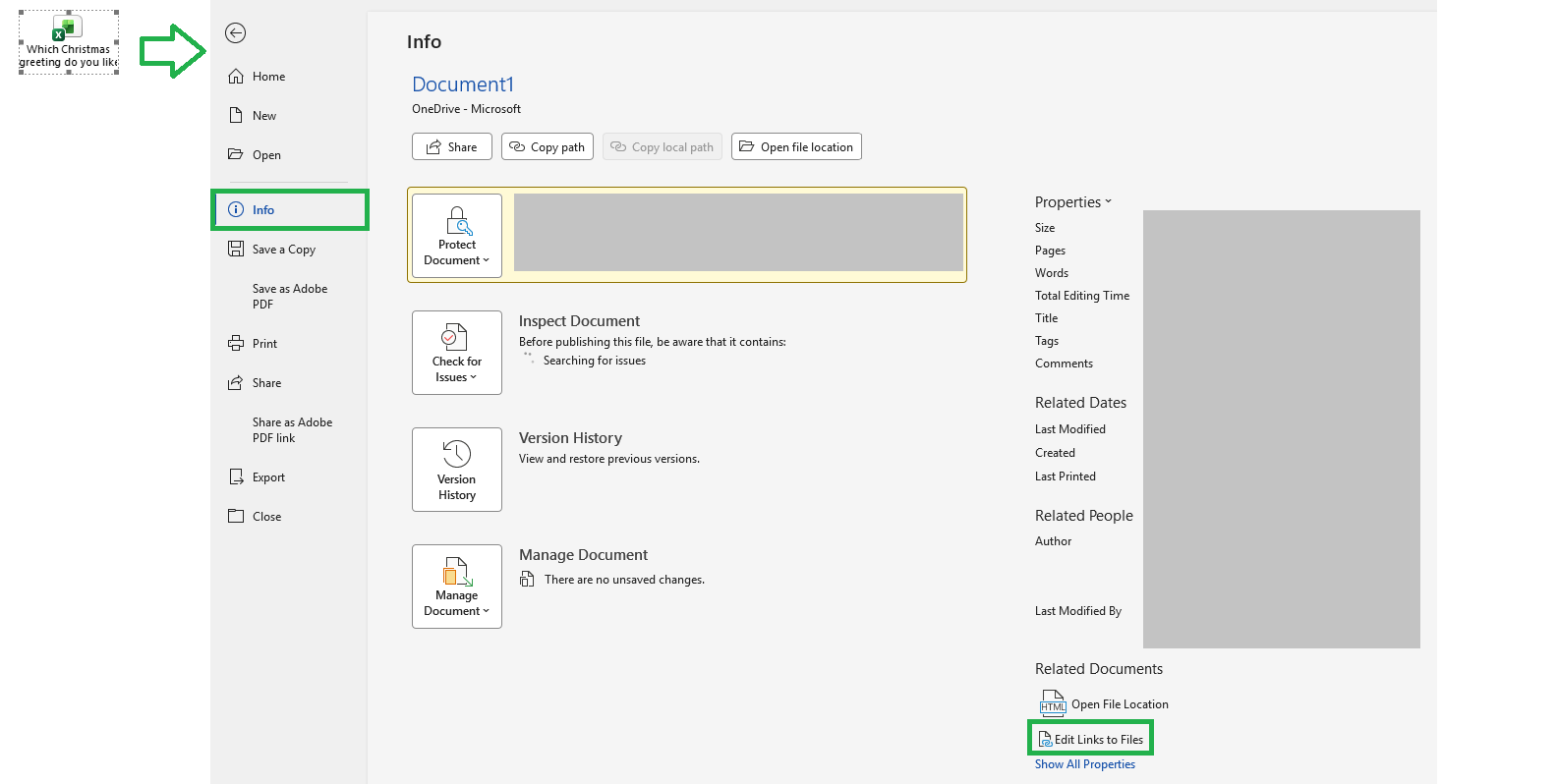Click the 'Total Editing Time' property label

tap(1082, 296)
